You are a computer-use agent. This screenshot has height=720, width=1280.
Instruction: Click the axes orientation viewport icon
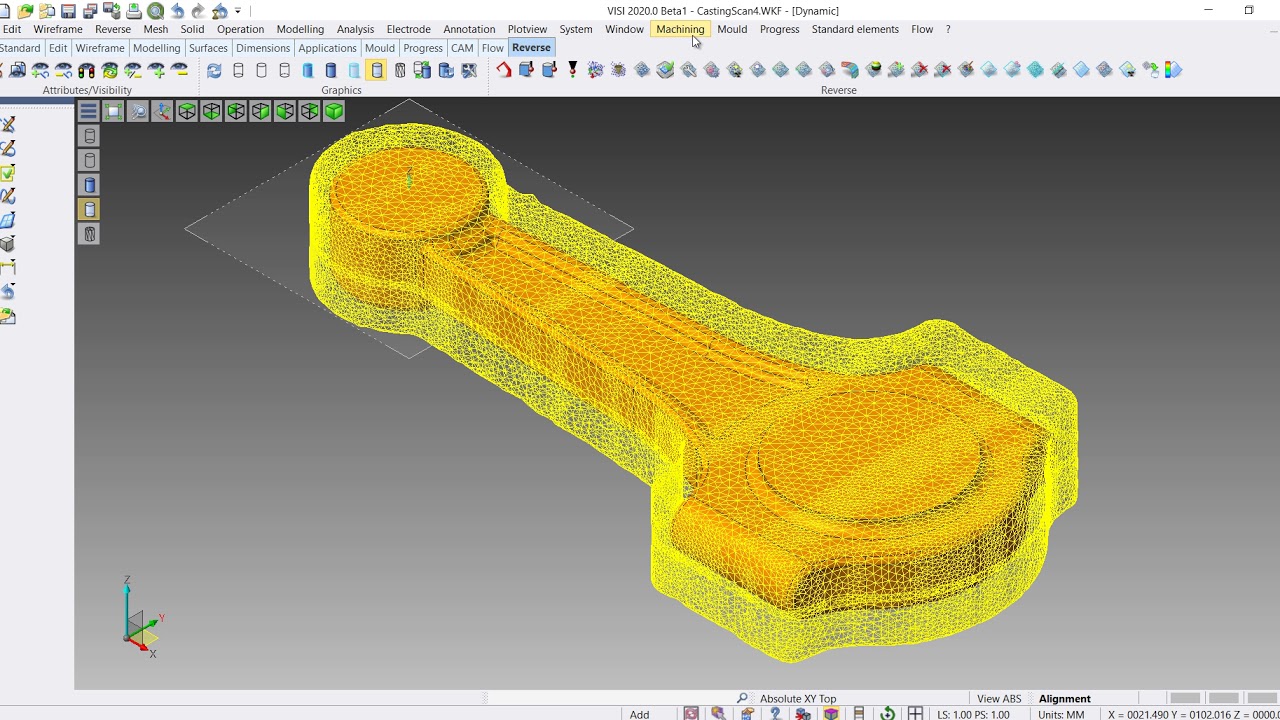162,112
